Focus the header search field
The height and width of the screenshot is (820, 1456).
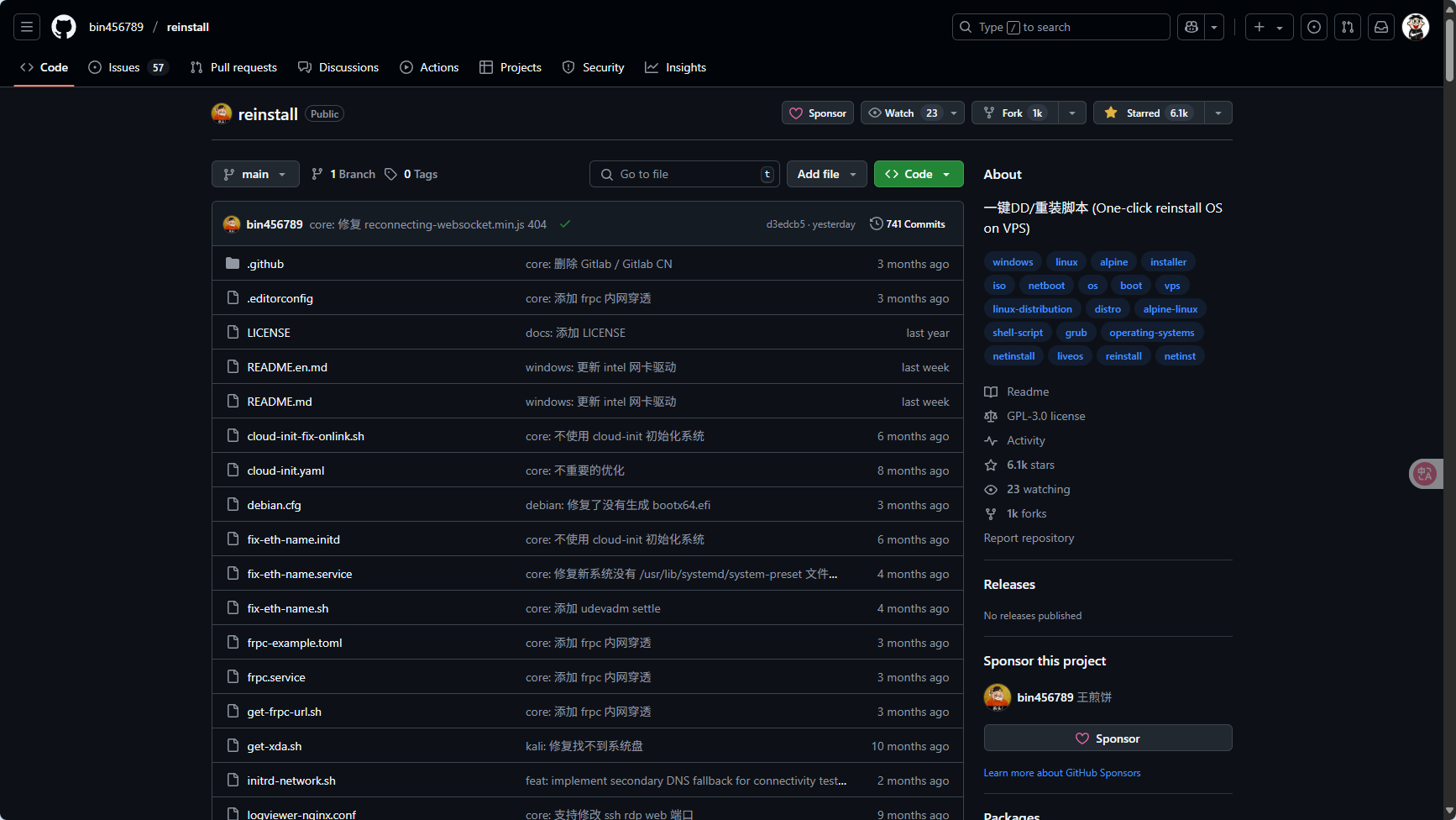(x=1061, y=27)
